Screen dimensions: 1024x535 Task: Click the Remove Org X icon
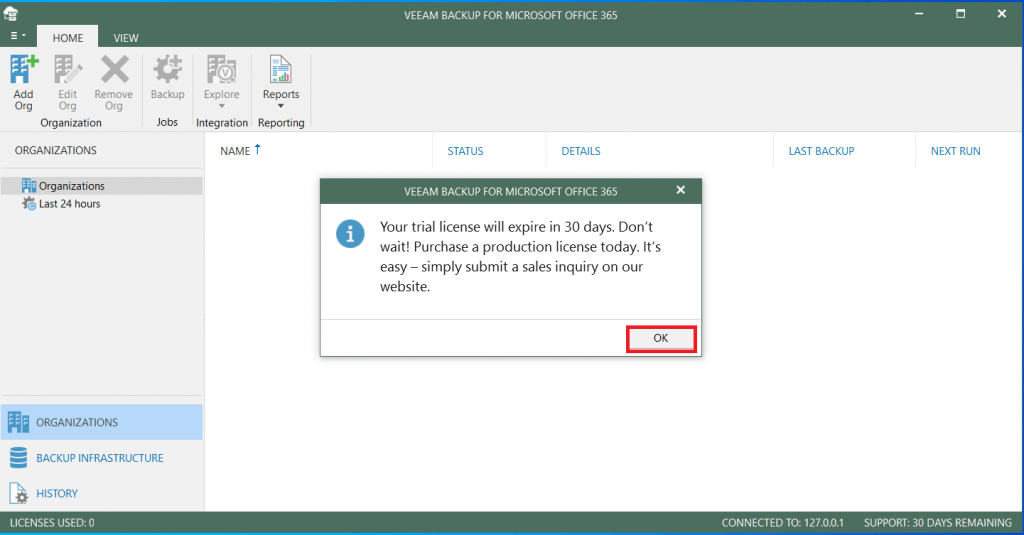click(x=114, y=70)
